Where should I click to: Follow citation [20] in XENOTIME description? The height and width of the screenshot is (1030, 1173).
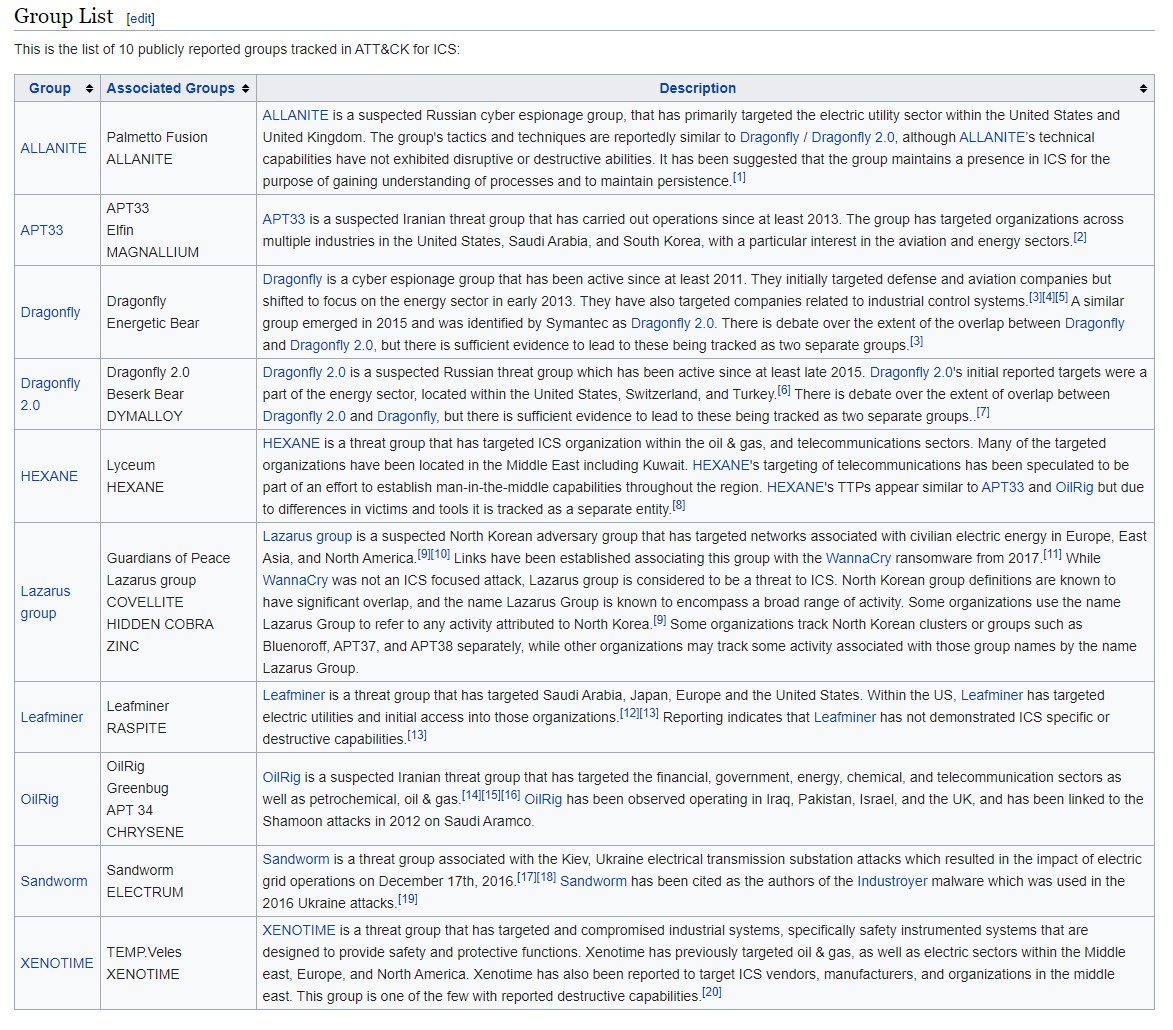[x=711, y=993]
